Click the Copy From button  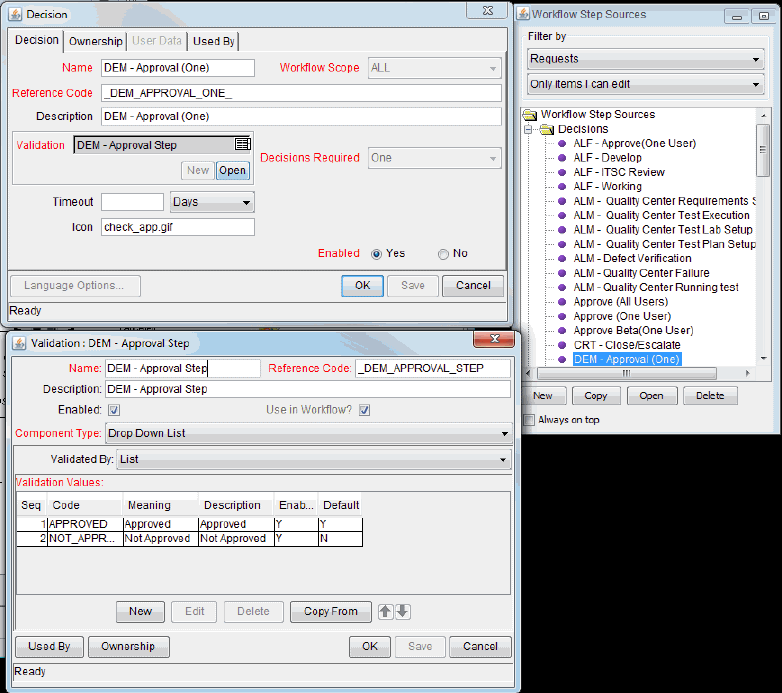coord(330,611)
